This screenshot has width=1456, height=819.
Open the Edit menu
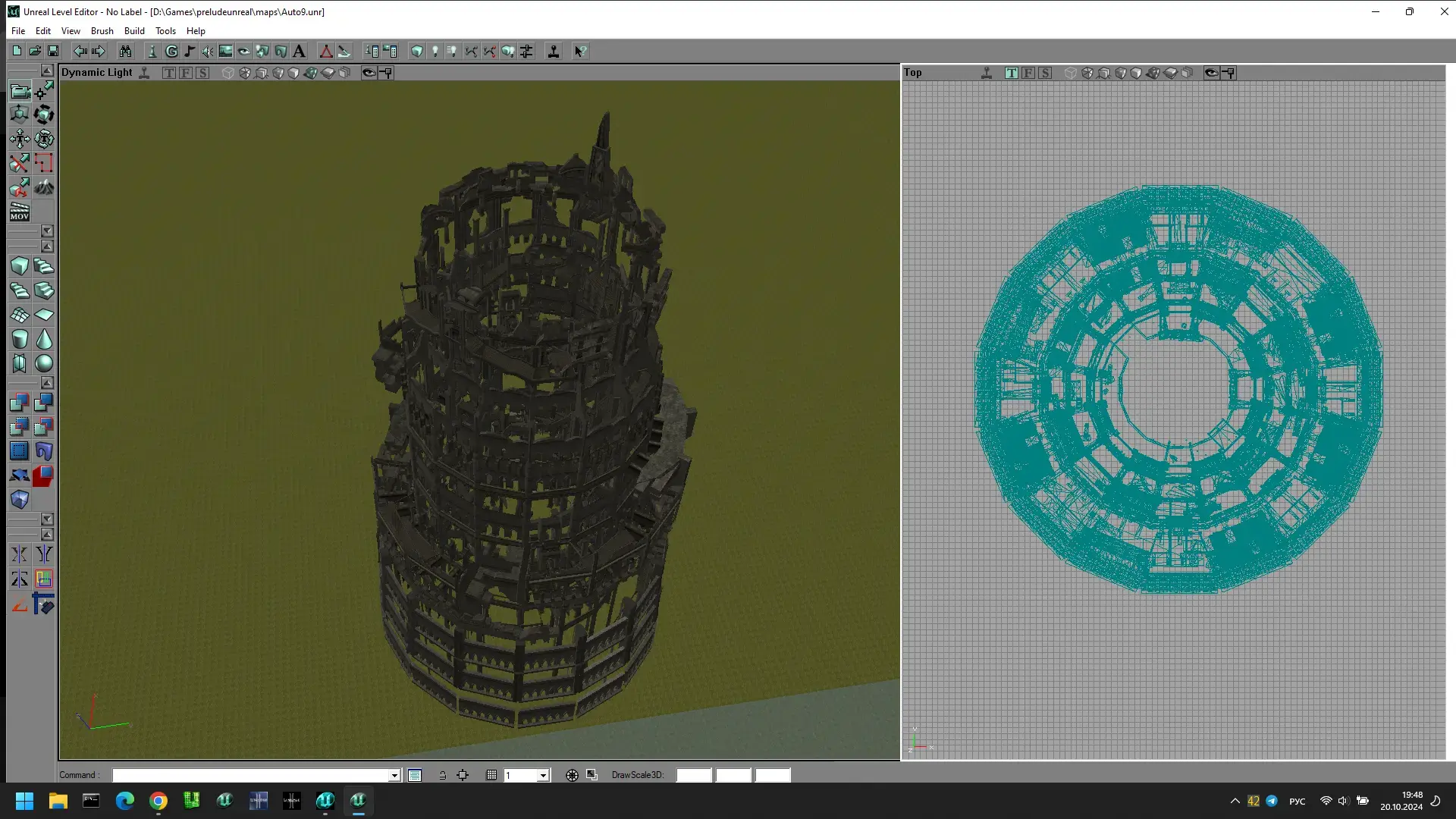43,31
